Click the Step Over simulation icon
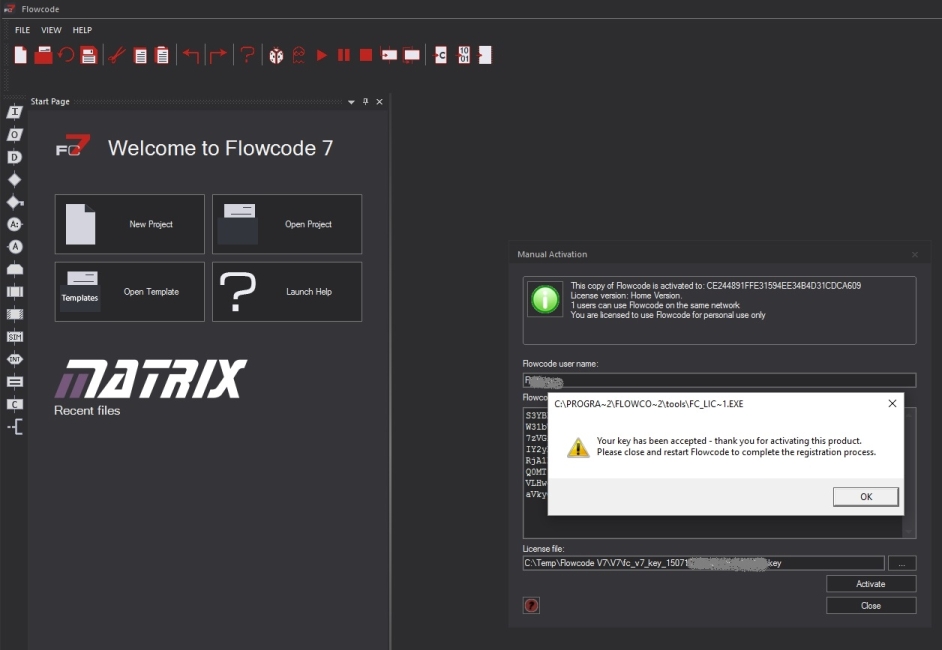This screenshot has height=650, width=942. click(x=412, y=55)
